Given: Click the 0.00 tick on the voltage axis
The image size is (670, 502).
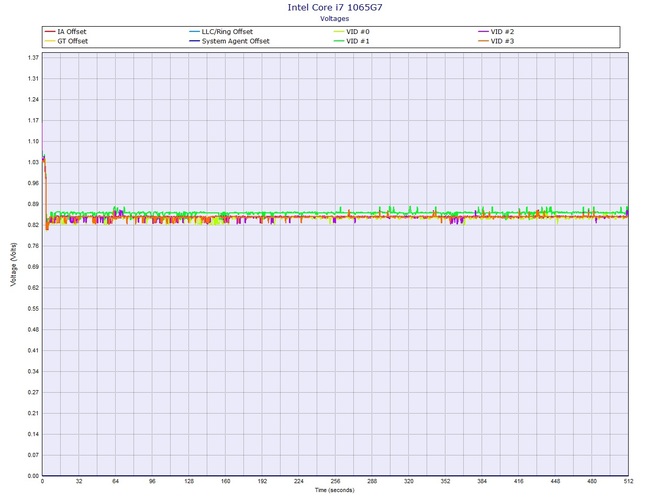Looking at the screenshot, I should 33,476.
